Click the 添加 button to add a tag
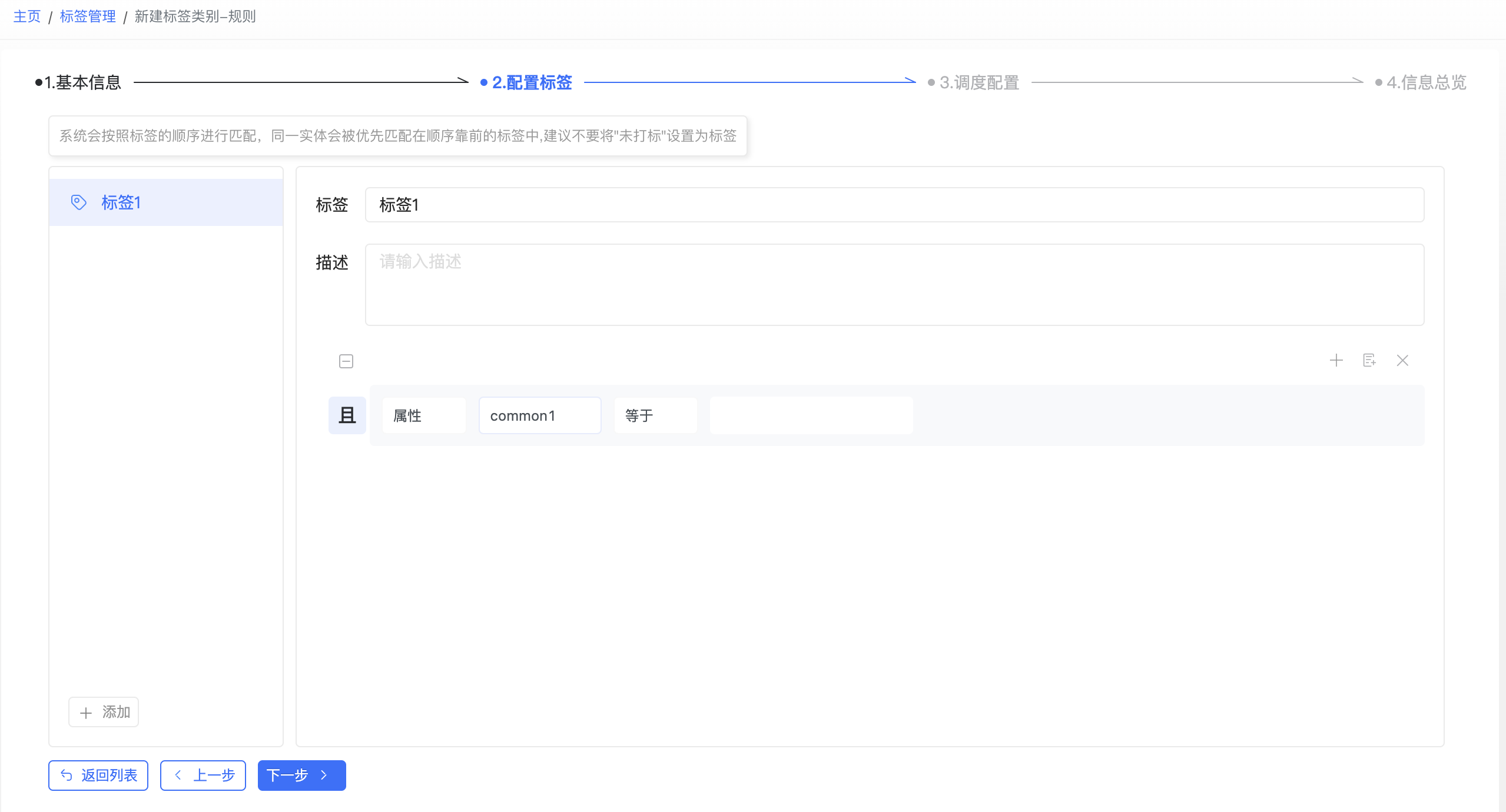 (104, 712)
